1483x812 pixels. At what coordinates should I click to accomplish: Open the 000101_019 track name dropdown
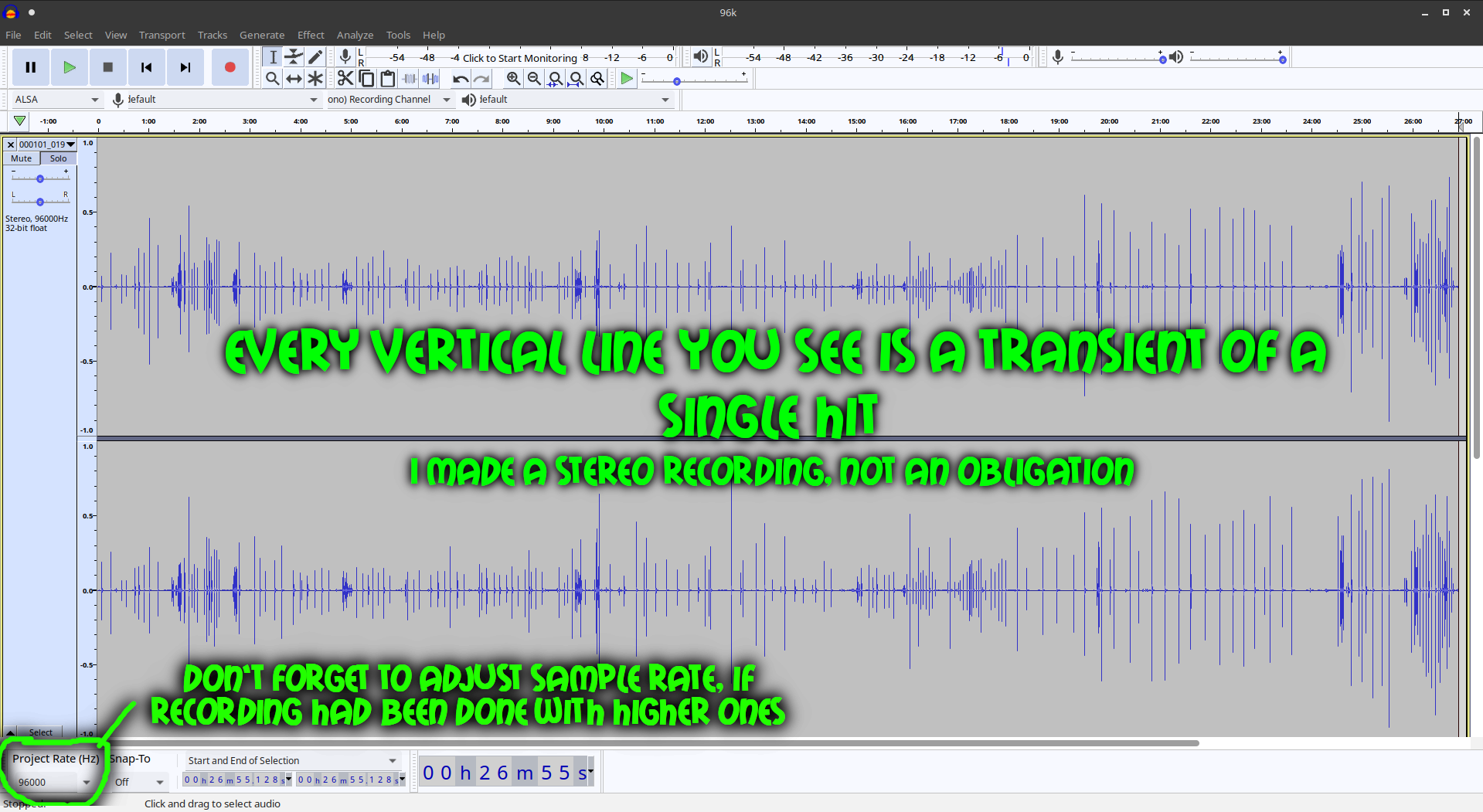(x=47, y=144)
